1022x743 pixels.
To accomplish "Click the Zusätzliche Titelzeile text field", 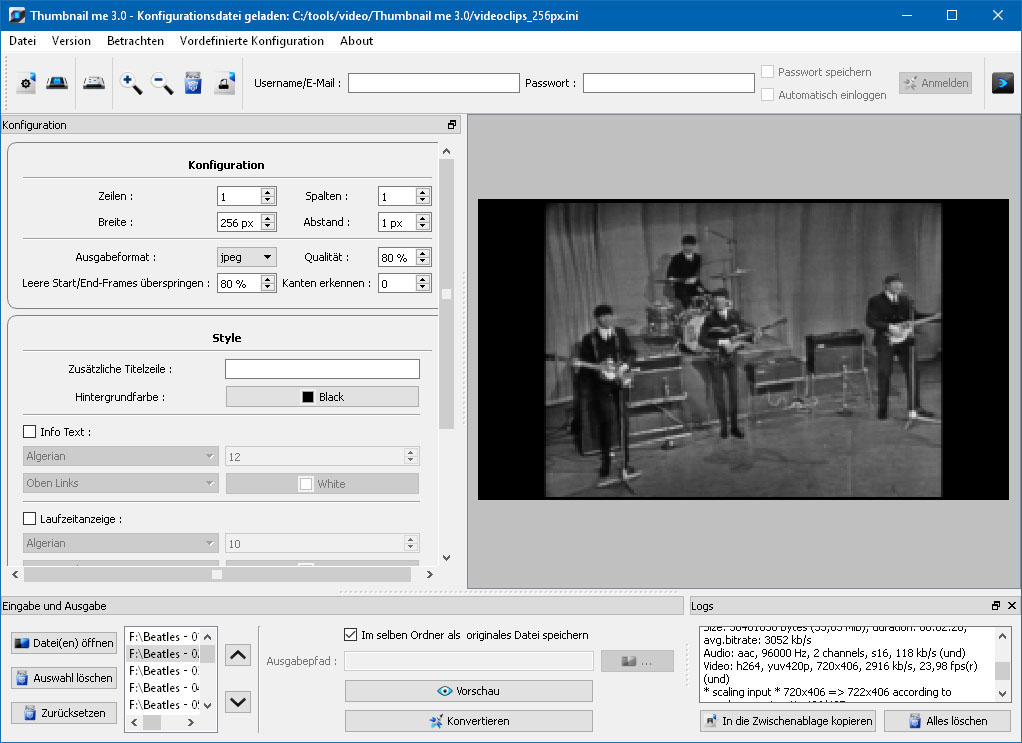I will pos(322,369).
